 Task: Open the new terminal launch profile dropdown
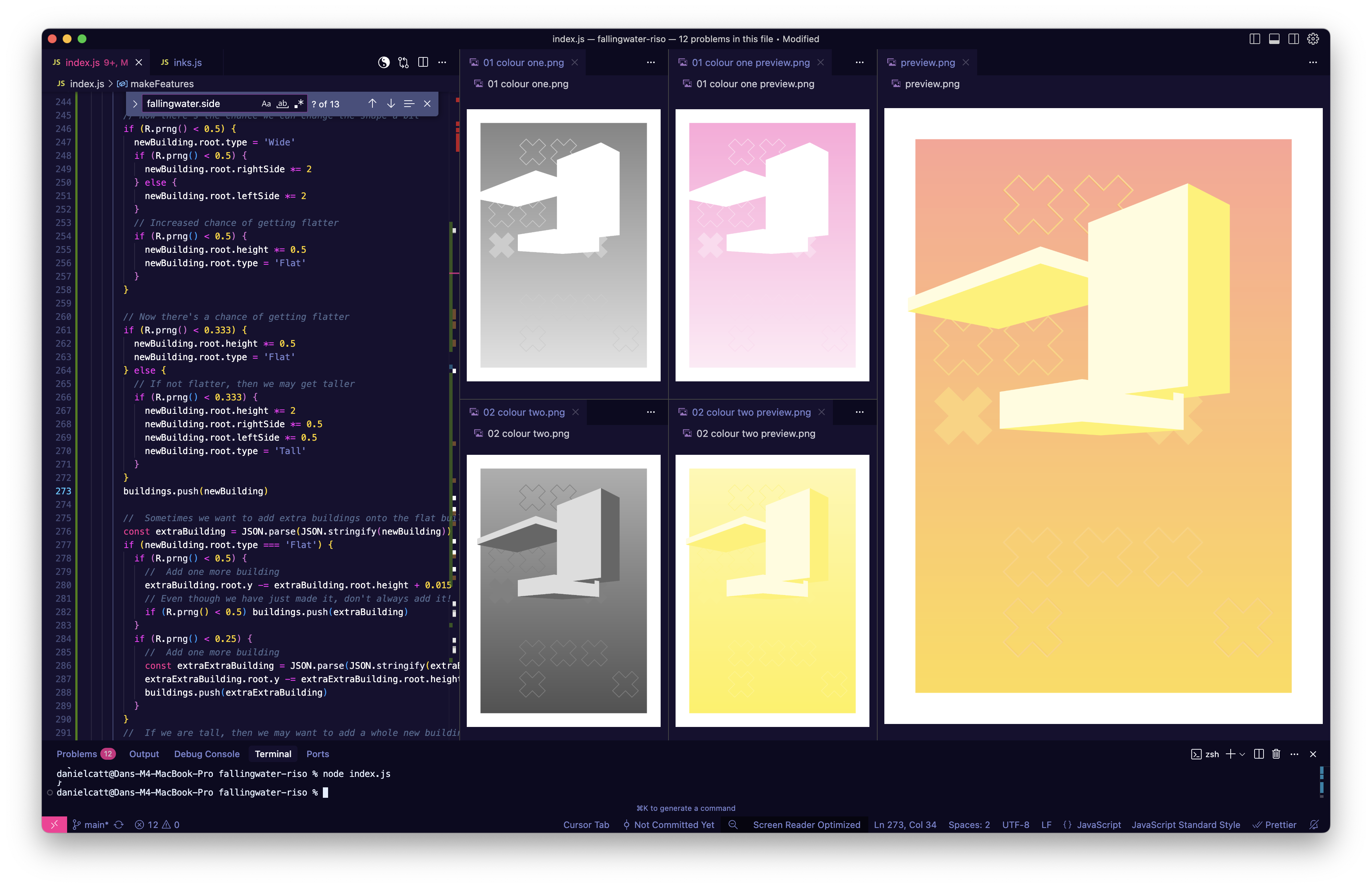1242,754
